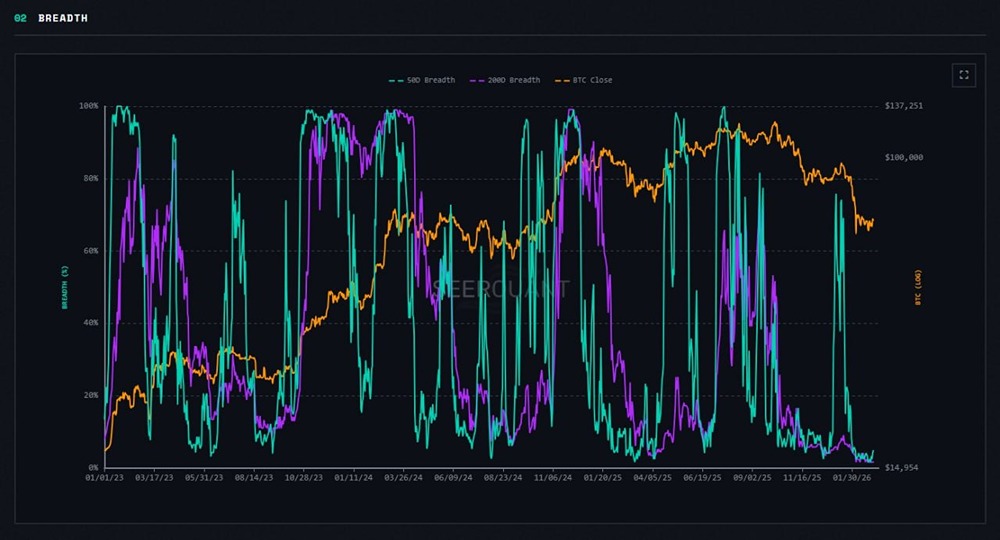Click the 100% breadth axis label
1000x540 pixels.
pos(89,106)
